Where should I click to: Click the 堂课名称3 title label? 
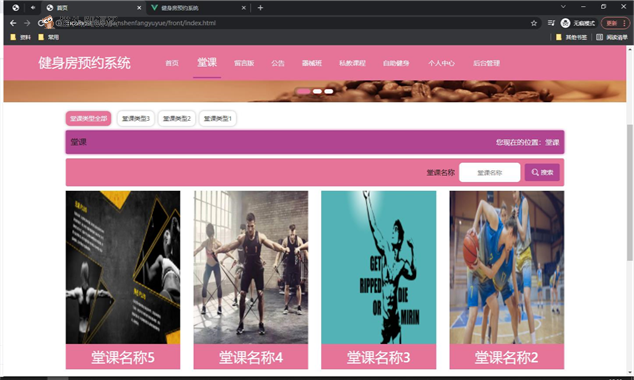pyautogui.click(x=378, y=357)
